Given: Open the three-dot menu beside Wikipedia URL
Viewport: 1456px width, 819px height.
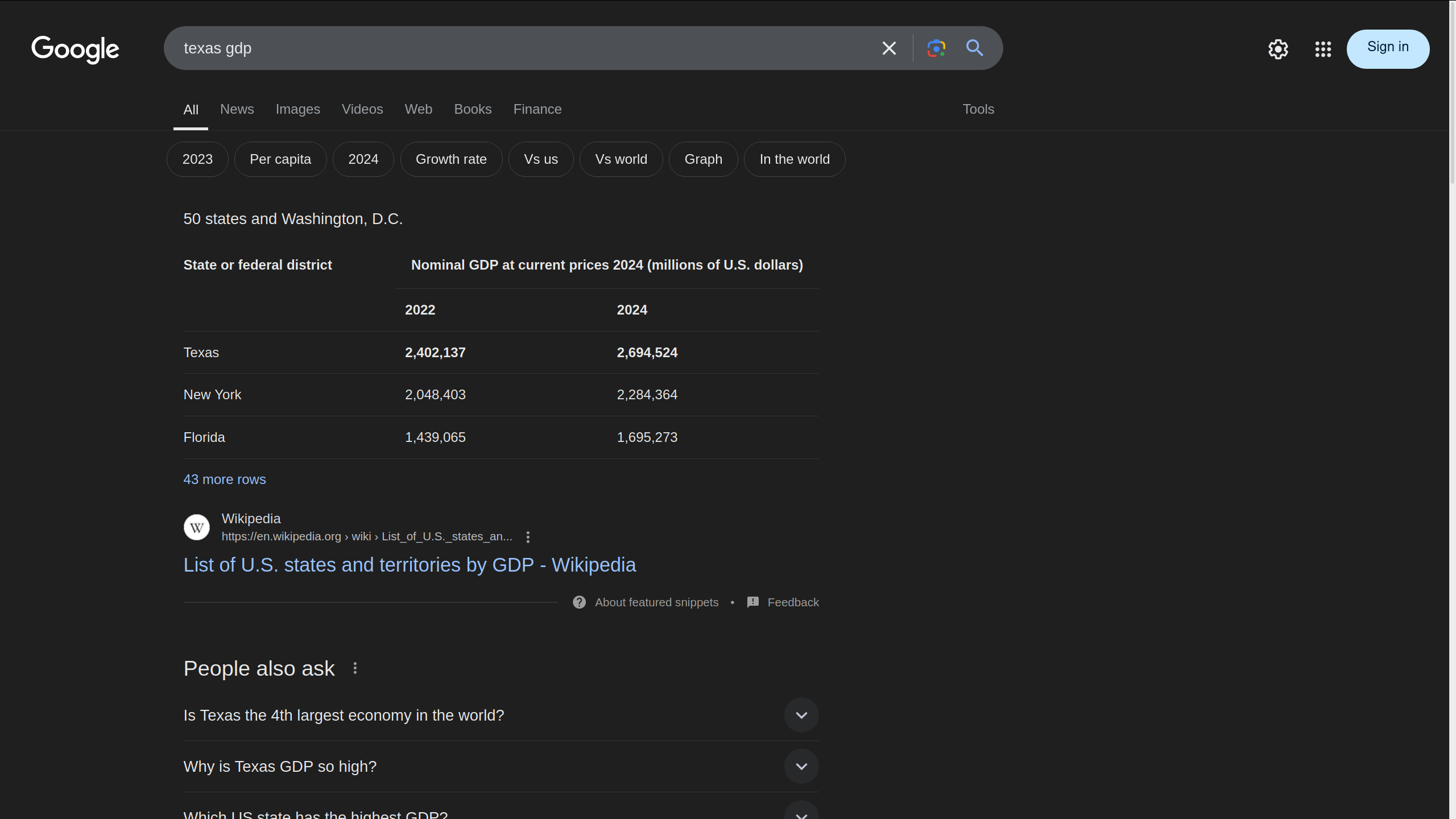Looking at the screenshot, I should click(528, 537).
